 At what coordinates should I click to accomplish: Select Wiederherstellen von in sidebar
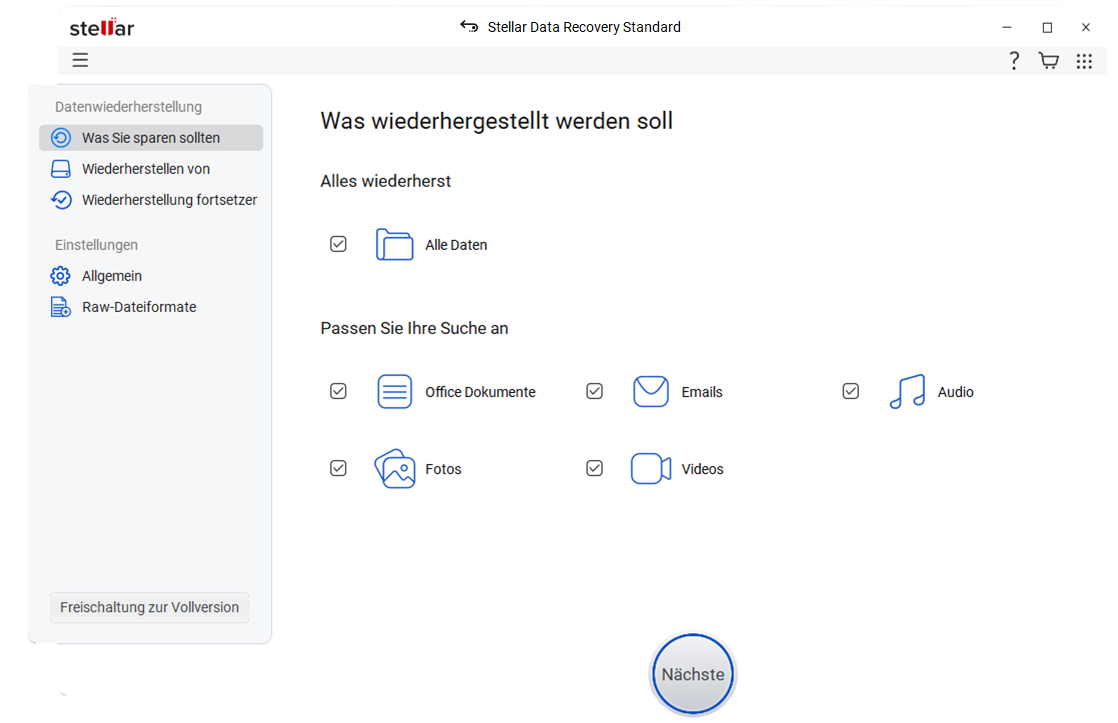point(146,169)
